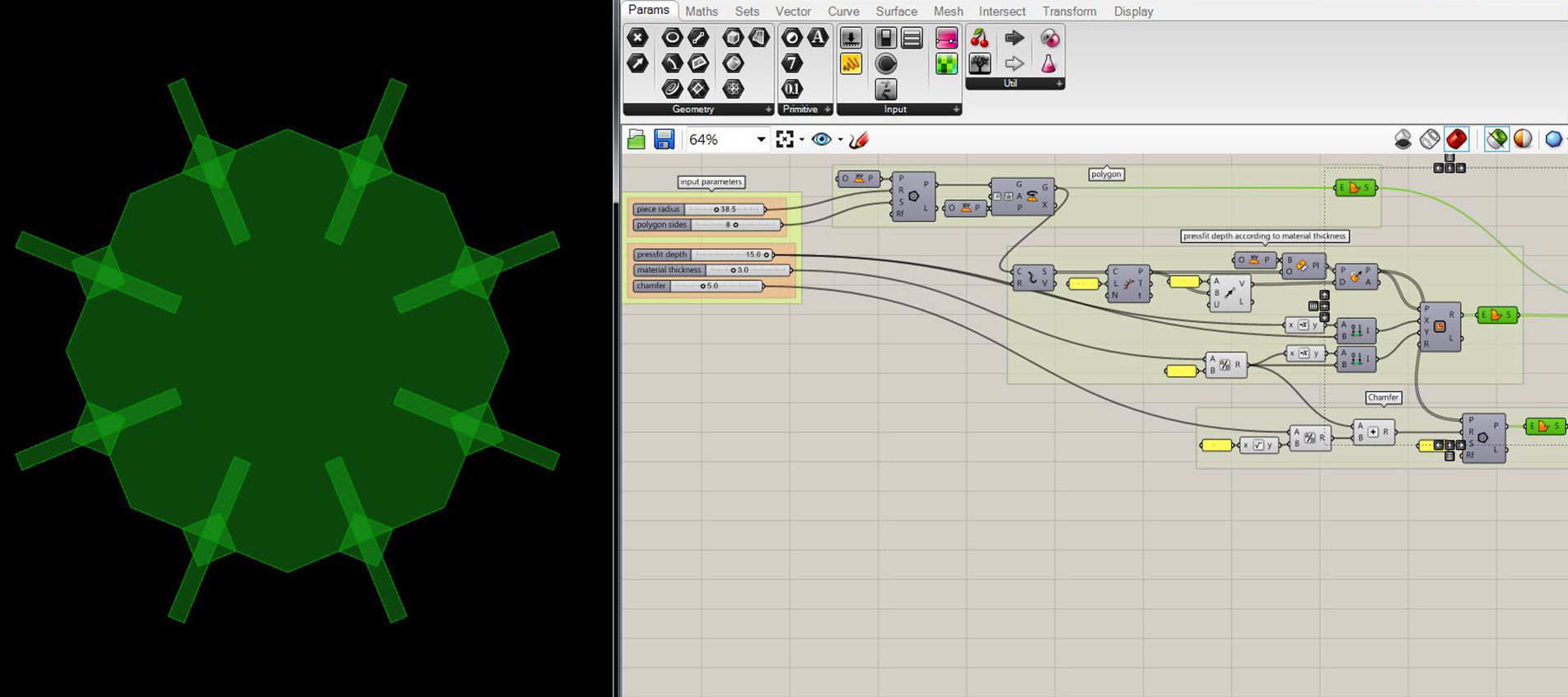Open the Display tab
The image size is (1568, 697).
(1133, 12)
